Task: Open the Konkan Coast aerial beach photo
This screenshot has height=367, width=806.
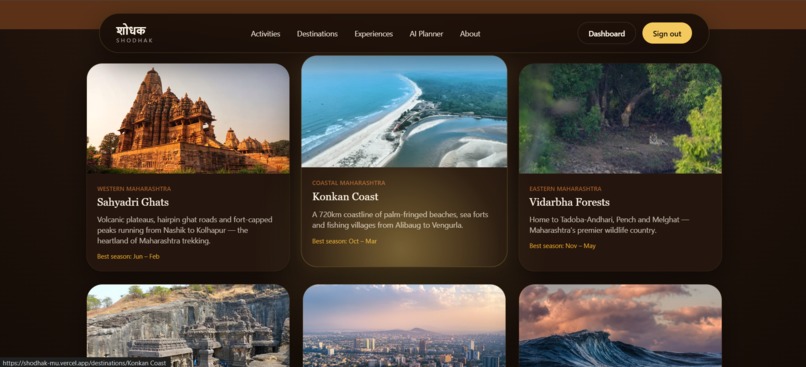Action: (404, 112)
